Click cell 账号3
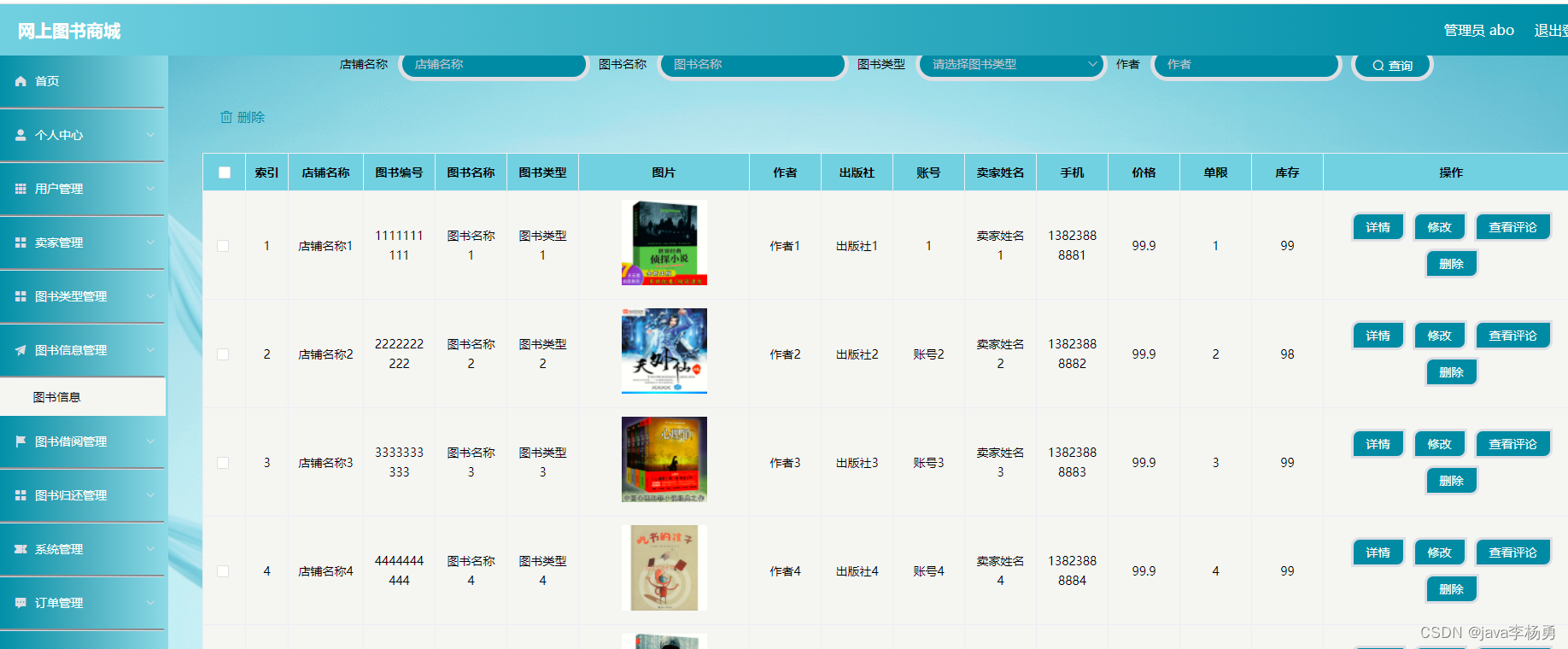 tap(928, 463)
